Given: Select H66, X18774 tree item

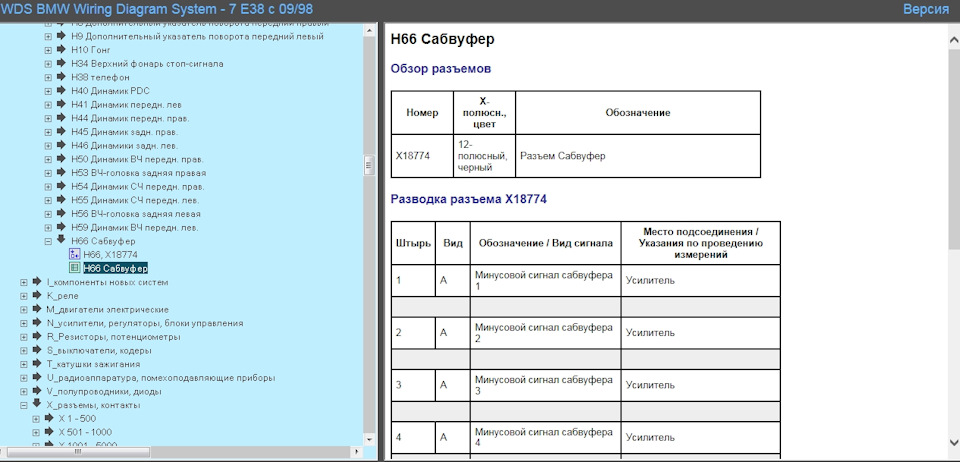Looking at the screenshot, I should [x=110, y=255].
